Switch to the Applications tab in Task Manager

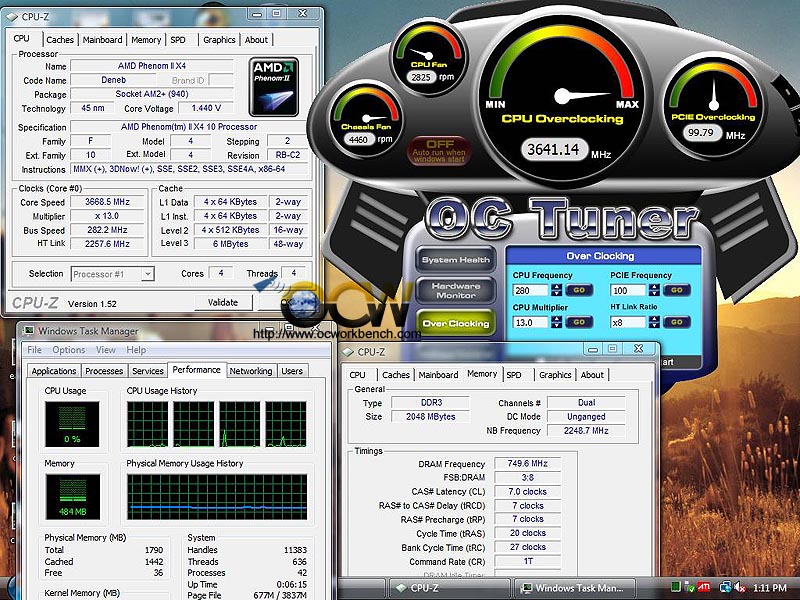(54, 371)
